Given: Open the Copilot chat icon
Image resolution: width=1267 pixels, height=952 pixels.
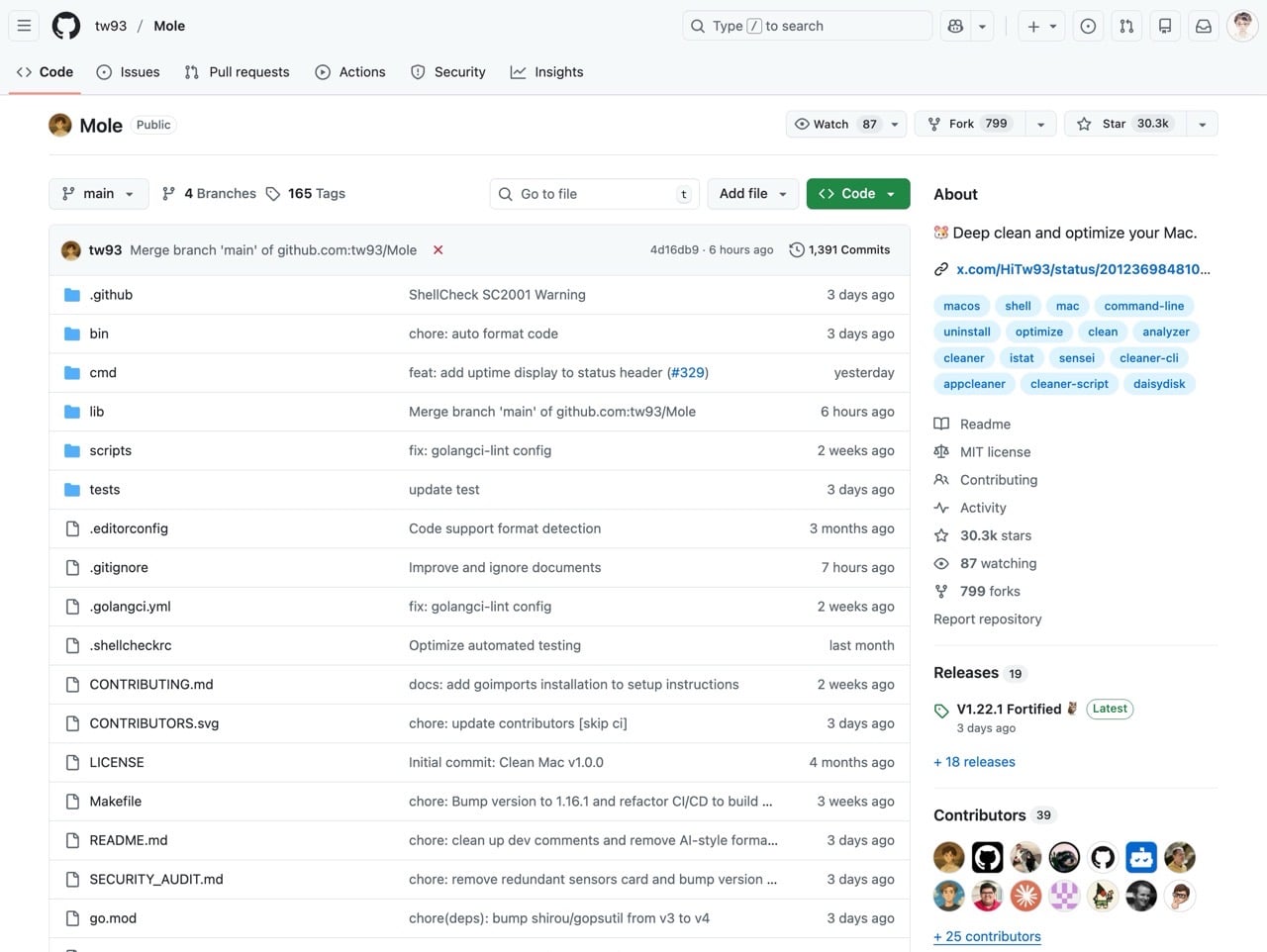Looking at the screenshot, I should pyautogui.click(x=955, y=27).
